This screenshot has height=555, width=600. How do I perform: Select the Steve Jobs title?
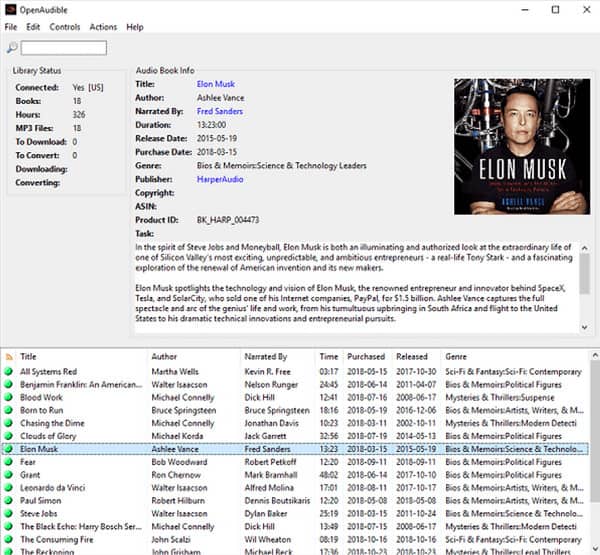39,514
